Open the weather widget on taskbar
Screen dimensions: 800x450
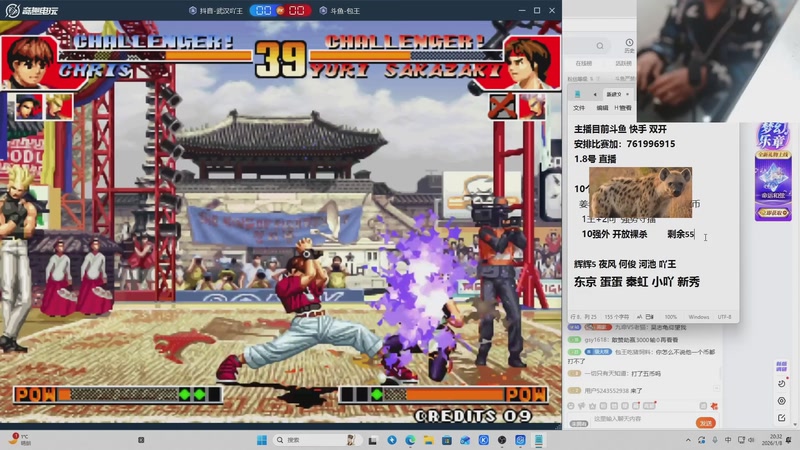pyautogui.click(x=19, y=440)
